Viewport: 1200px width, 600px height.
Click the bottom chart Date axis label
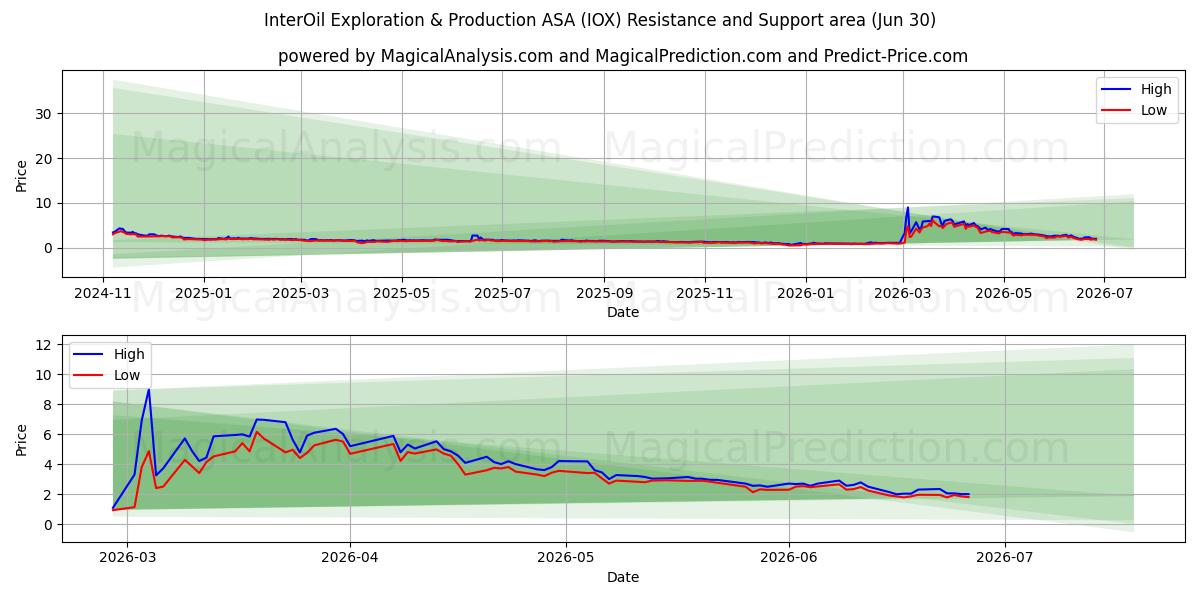[x=623, y=577]
